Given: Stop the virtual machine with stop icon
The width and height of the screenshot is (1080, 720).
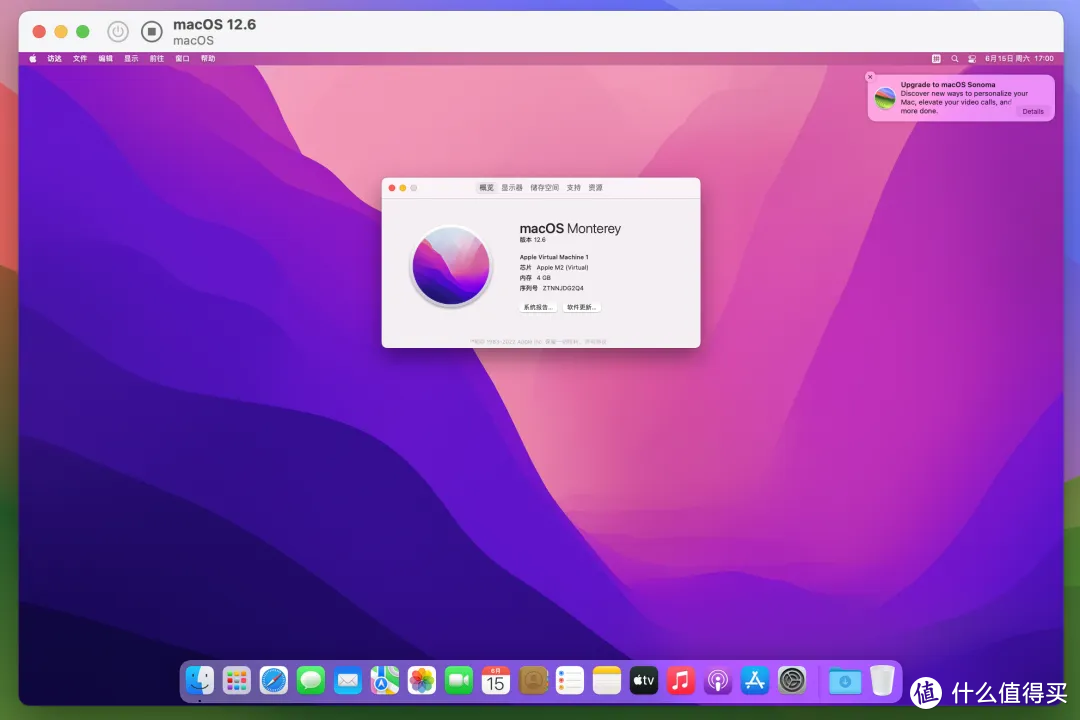Looking at the screenshot, I should pos(152,32).
